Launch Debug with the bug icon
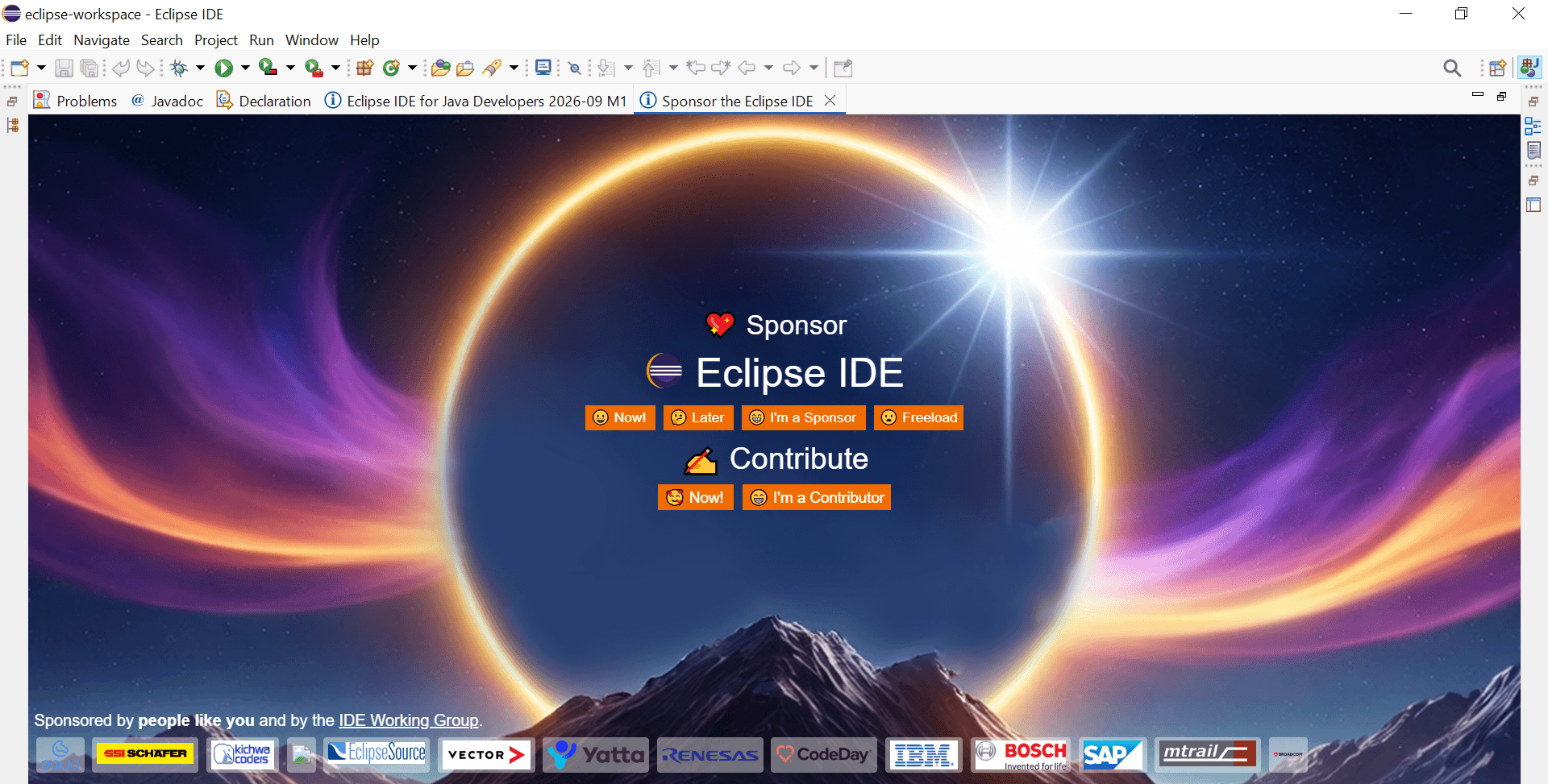The width and height of the screenshot is (1548, 784). click(x=179, y=68)
